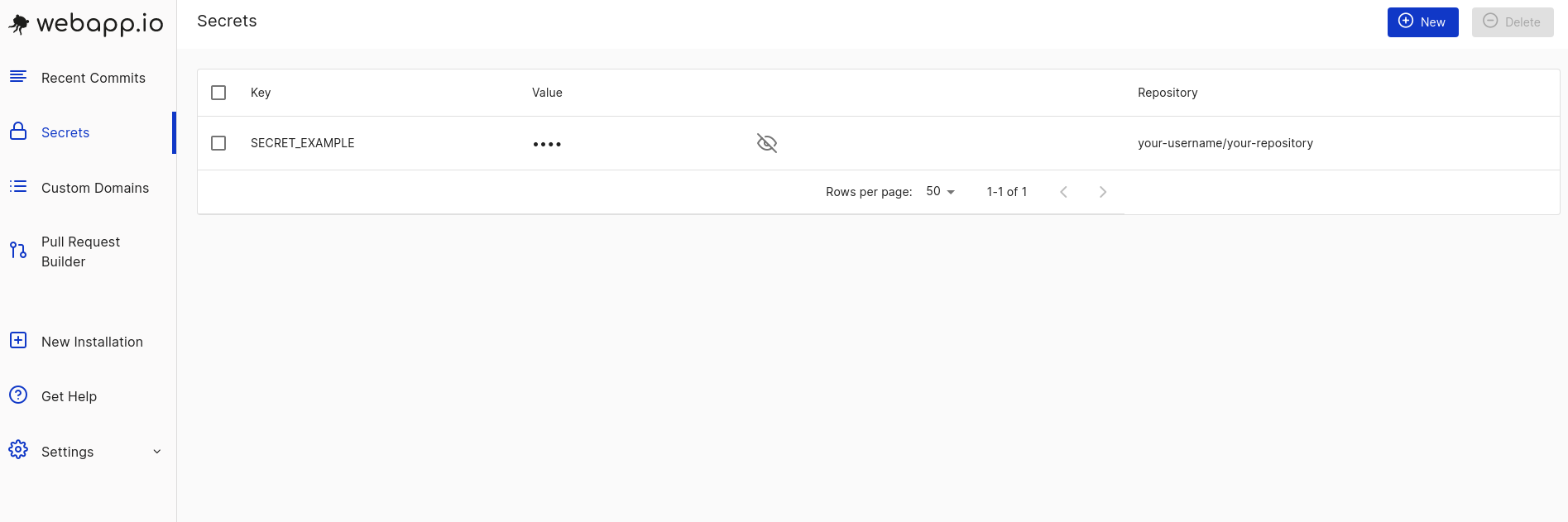The image size is (1568, 522).
Task: Click the Get Help question mark icon
Action: pos(17,395)
